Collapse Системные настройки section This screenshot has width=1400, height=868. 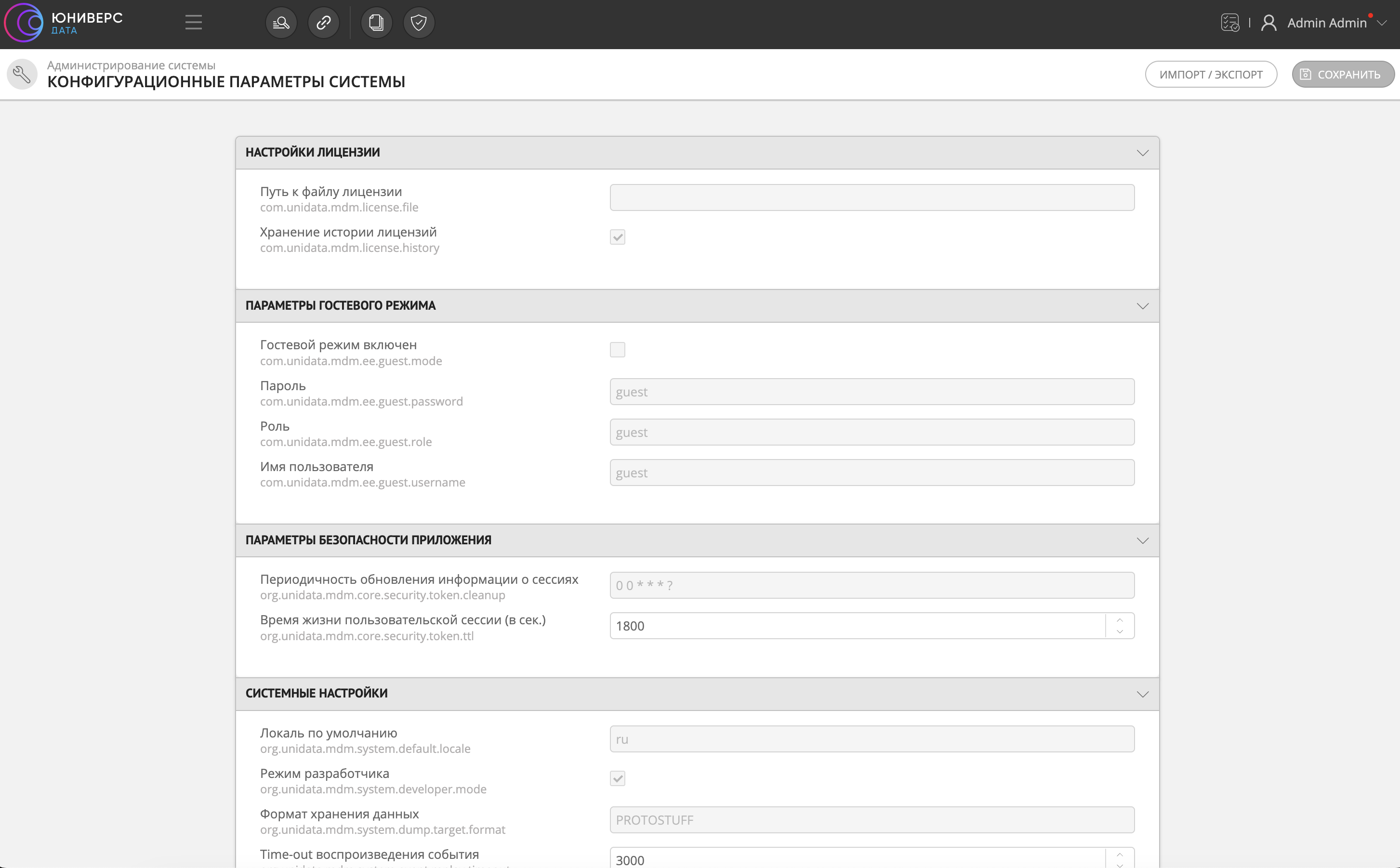click(1142, 694)
